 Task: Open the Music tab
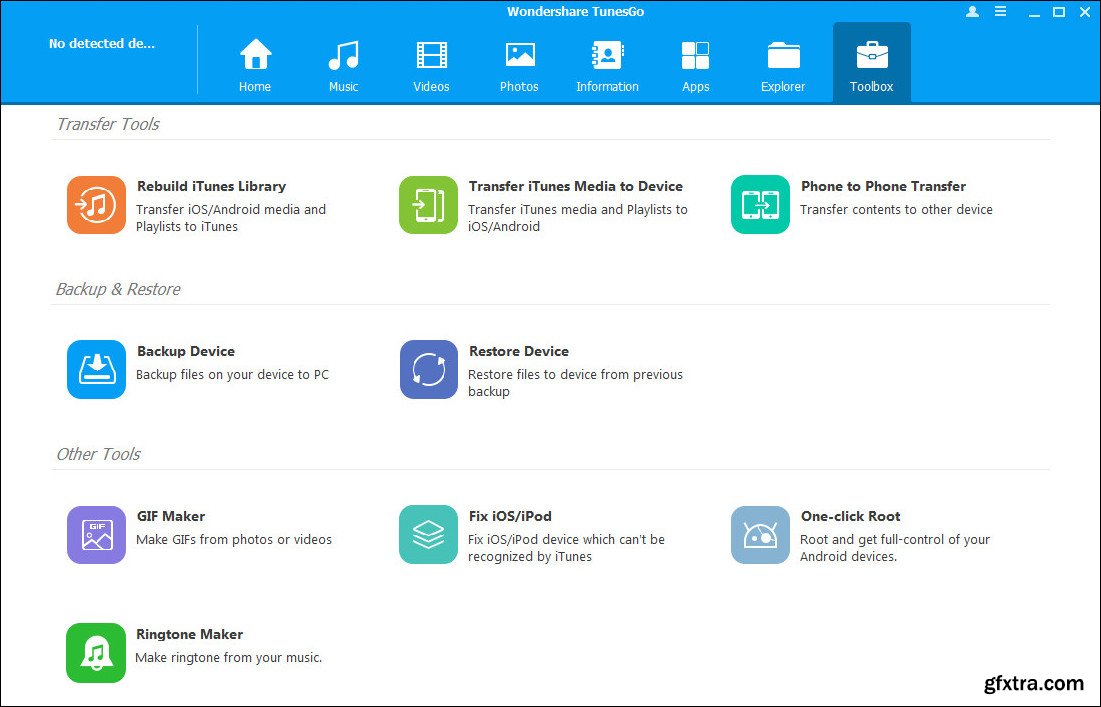[x=343, y=65]
